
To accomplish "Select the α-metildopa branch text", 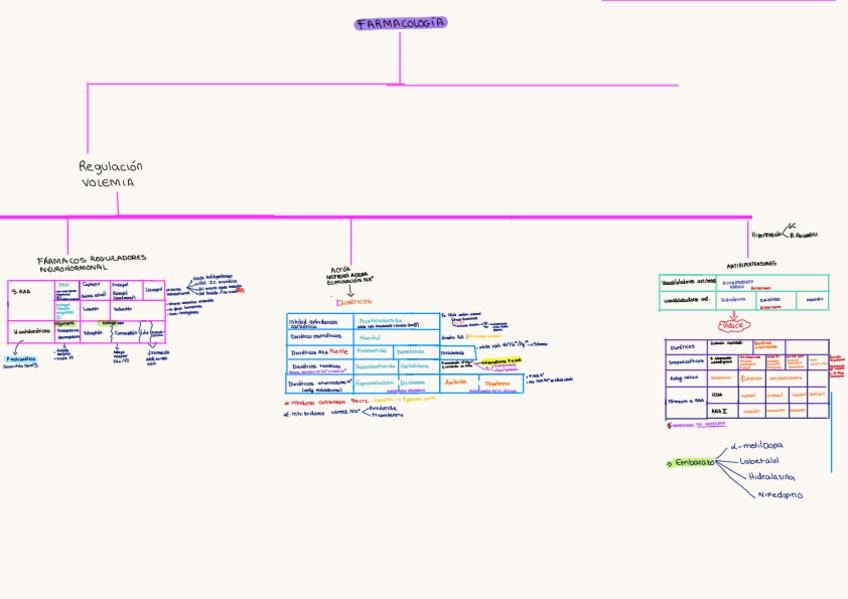I will click(756, 445).
